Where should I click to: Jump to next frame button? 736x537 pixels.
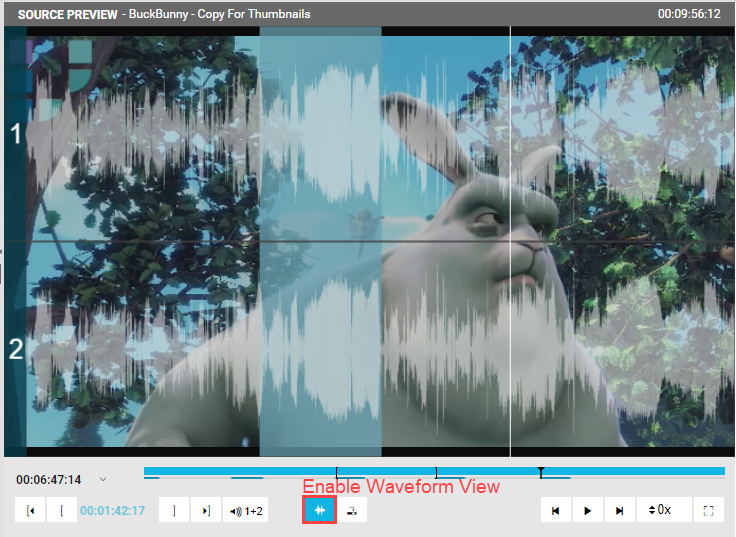(x=620, y=510)
